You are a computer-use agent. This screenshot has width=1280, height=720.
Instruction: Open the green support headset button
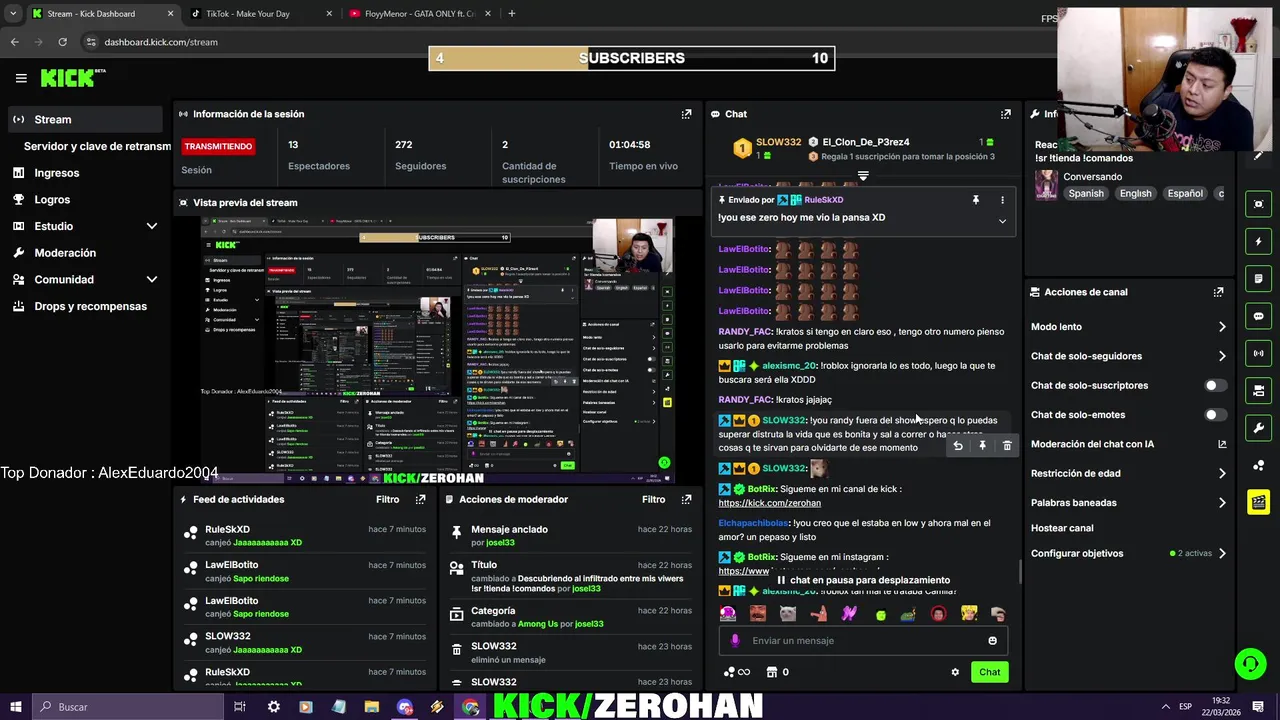1249,663
